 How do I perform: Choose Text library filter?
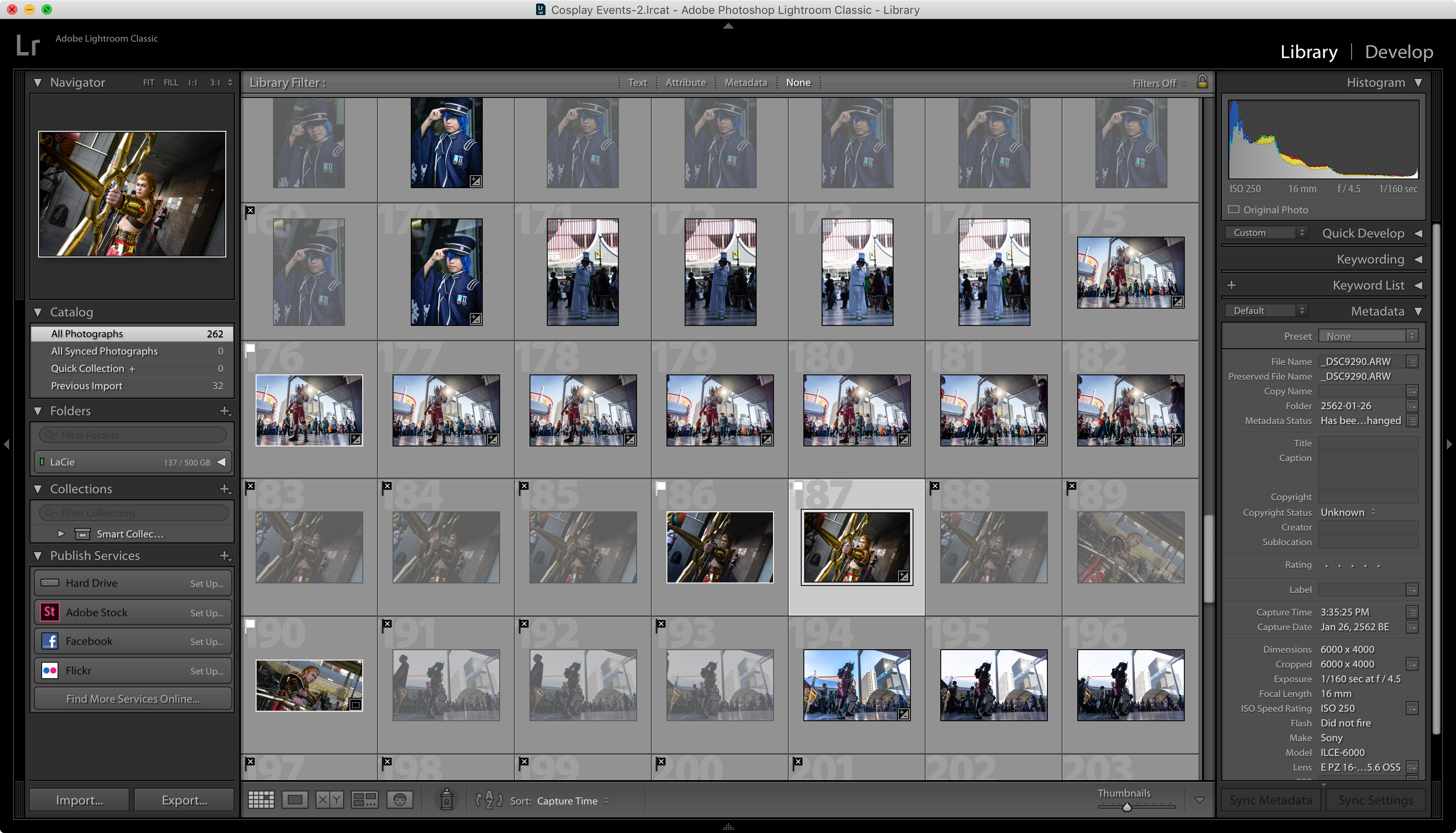click(x=637, y=82)
